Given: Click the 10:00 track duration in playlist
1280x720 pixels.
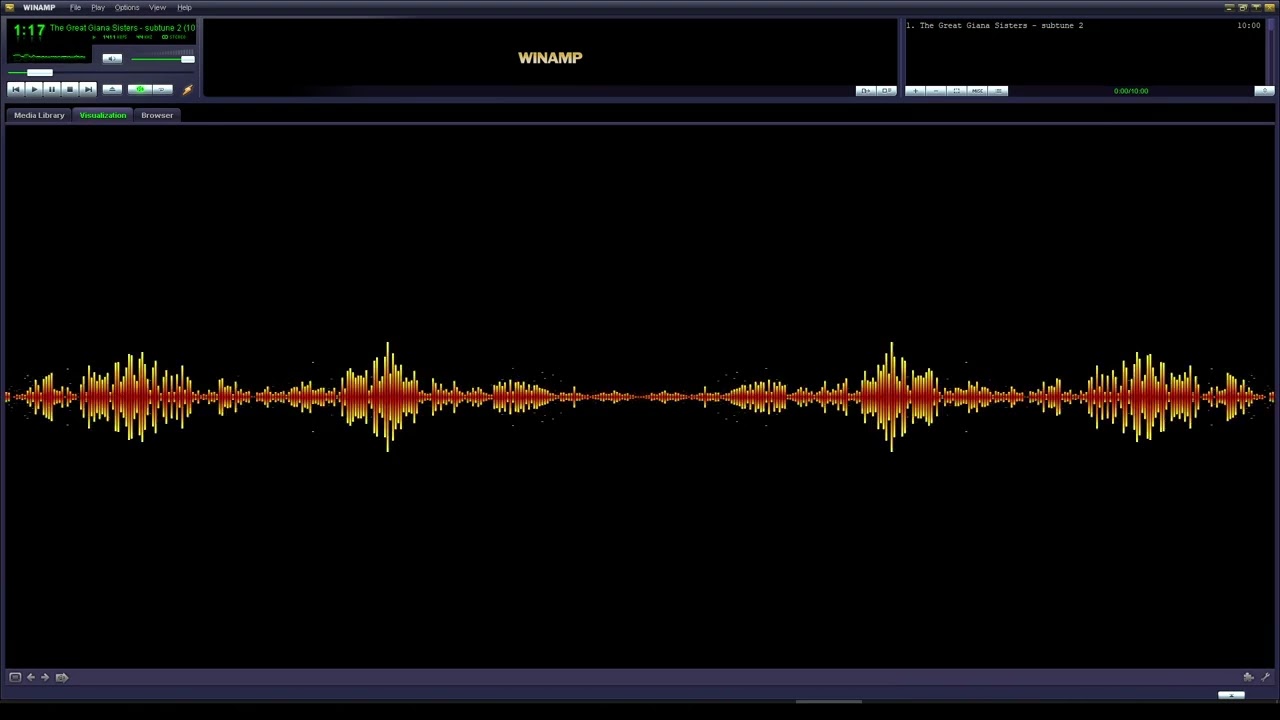Looking at the screenshot, I should tap(1248, 25).
